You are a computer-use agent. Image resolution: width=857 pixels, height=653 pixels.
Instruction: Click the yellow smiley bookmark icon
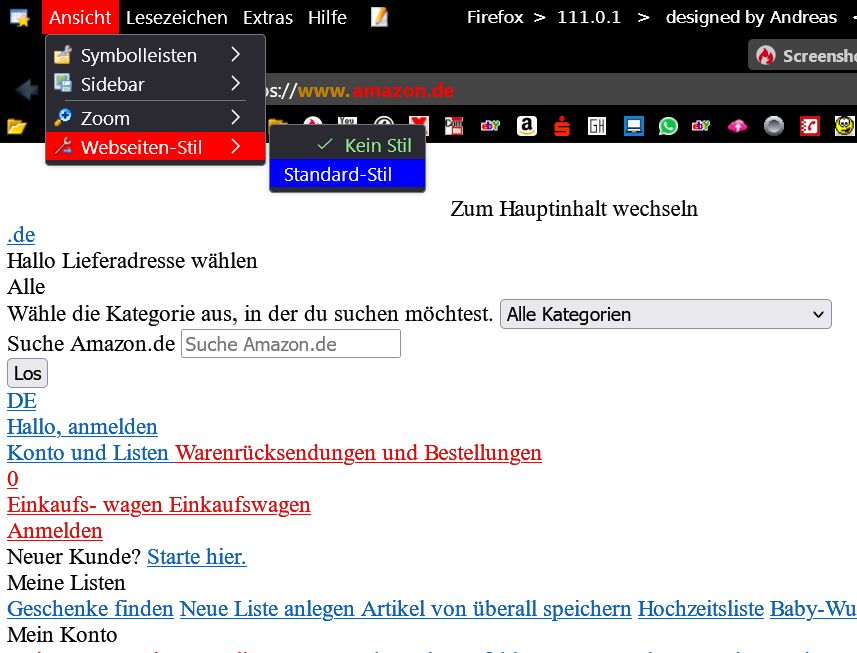[844, 126]
